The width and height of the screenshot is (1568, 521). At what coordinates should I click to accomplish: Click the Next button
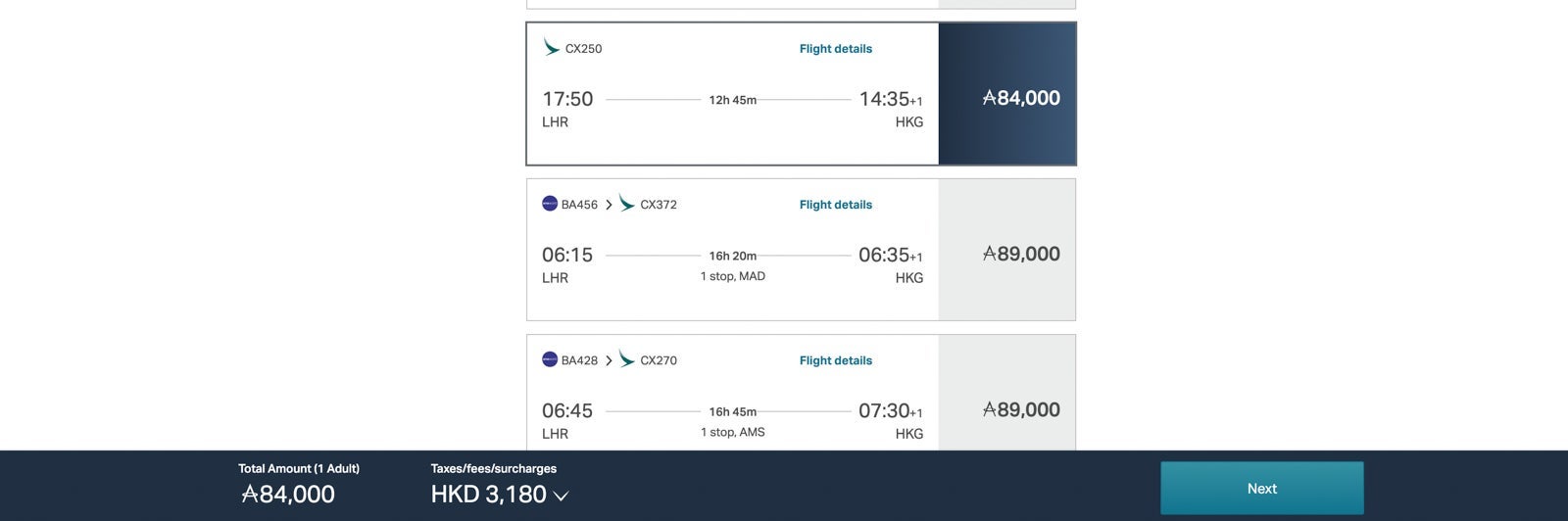click(x=1262, y=488)
